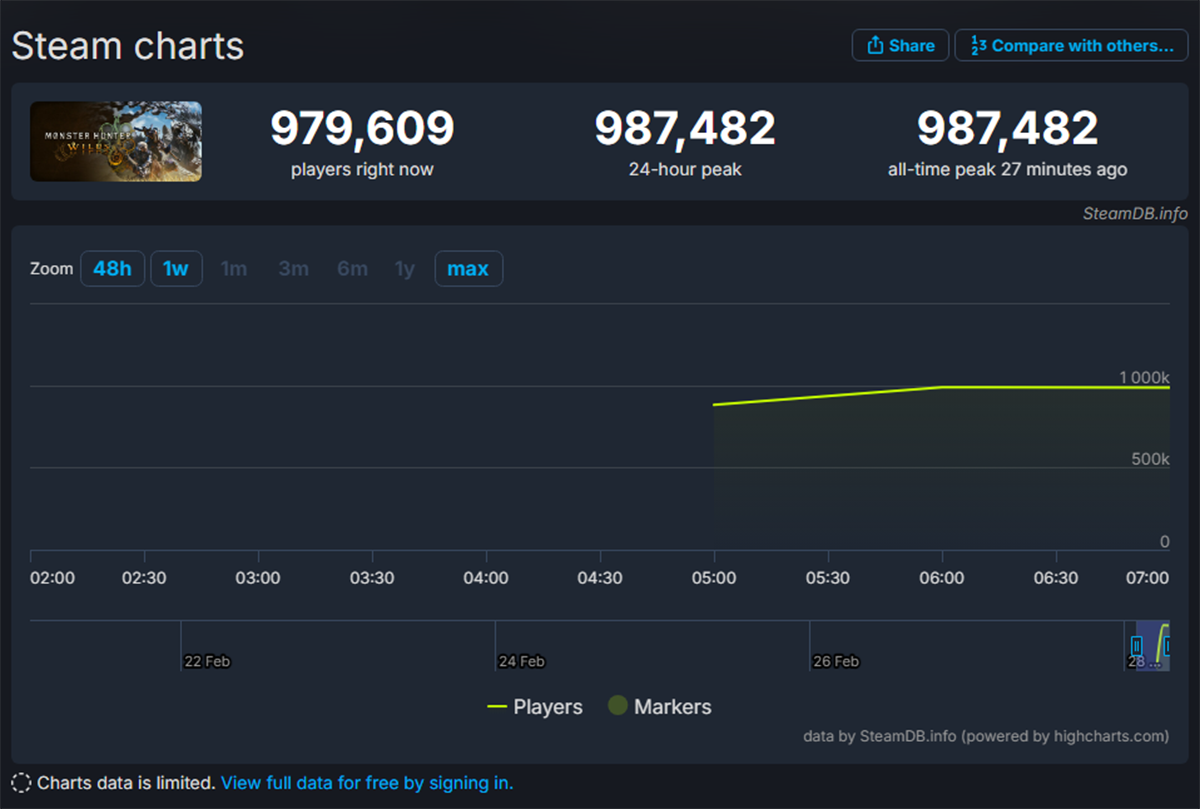Select the 1y zoom option
This screenshot has height=809, width=1200.
coord(404,268)
